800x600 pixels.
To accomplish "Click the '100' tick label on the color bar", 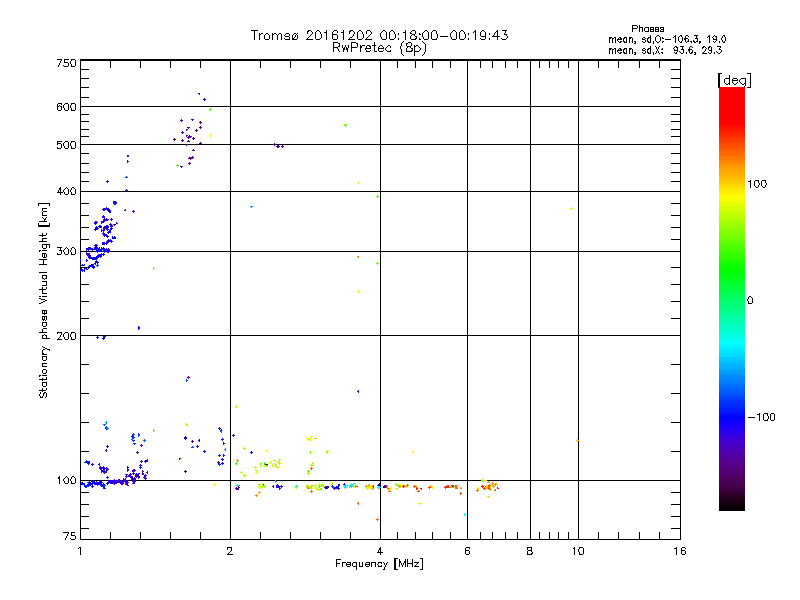I will point(757,184).
